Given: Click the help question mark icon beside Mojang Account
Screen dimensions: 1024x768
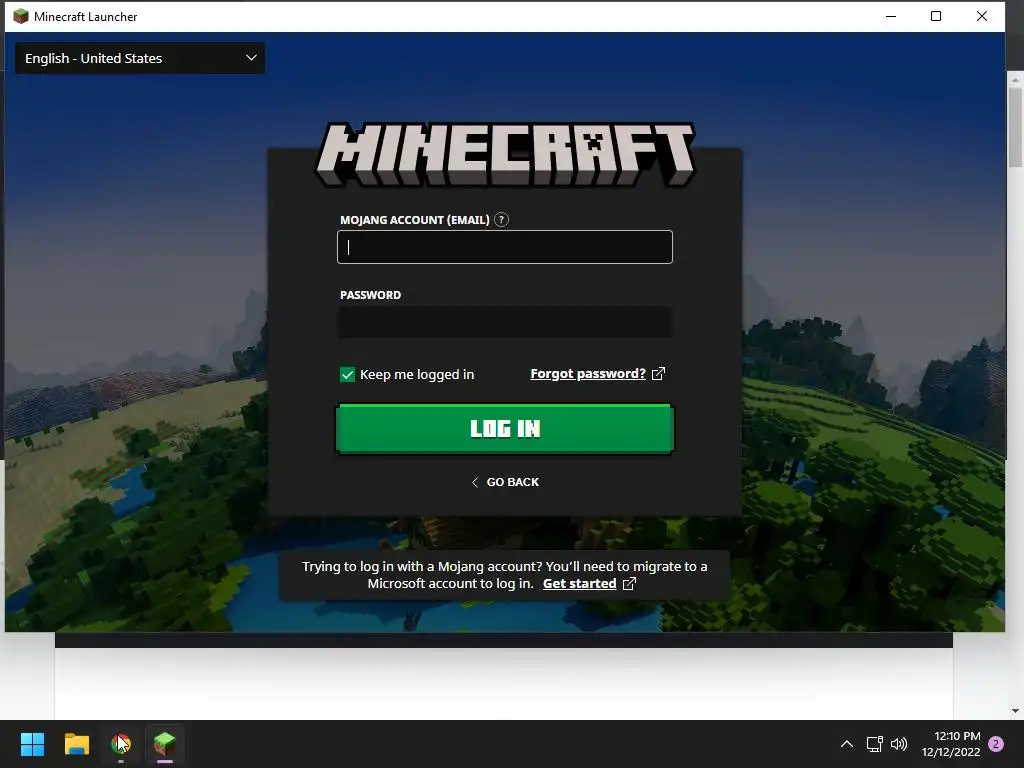Looking at the screenshot, I should point(501,219).
